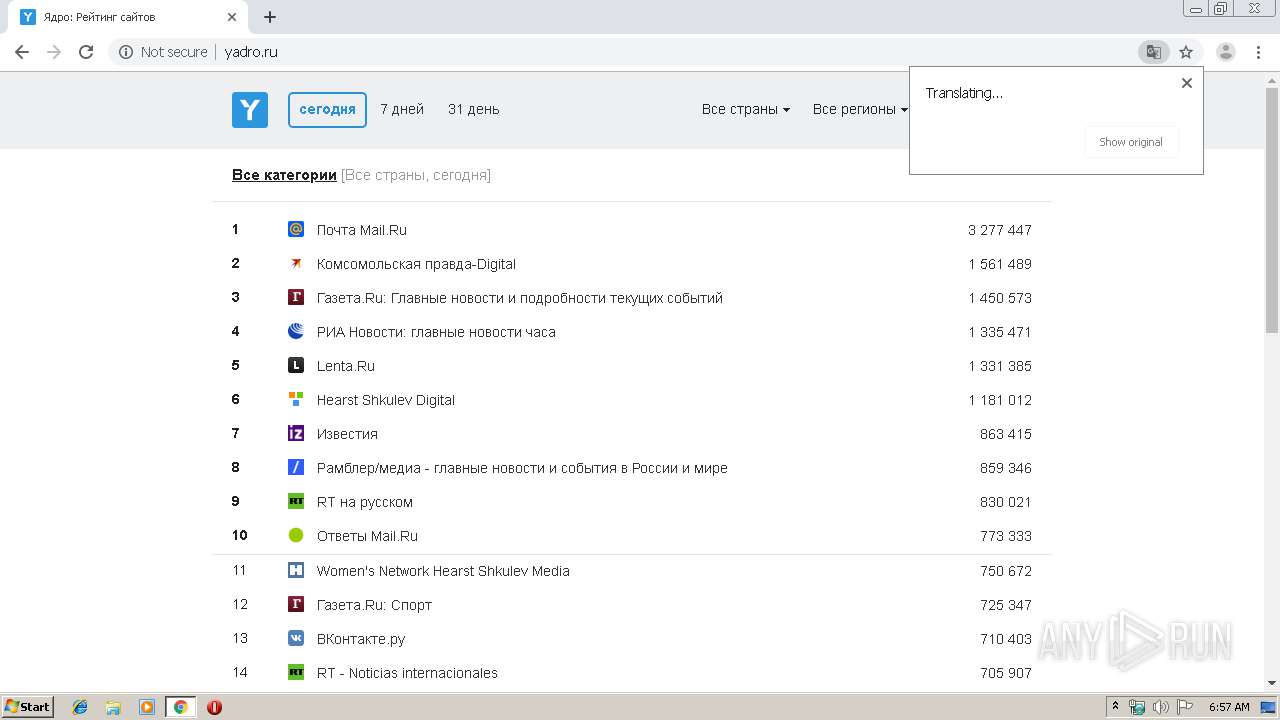Close the Translating popup
1280x720 pixels.
click(1187, 83)
